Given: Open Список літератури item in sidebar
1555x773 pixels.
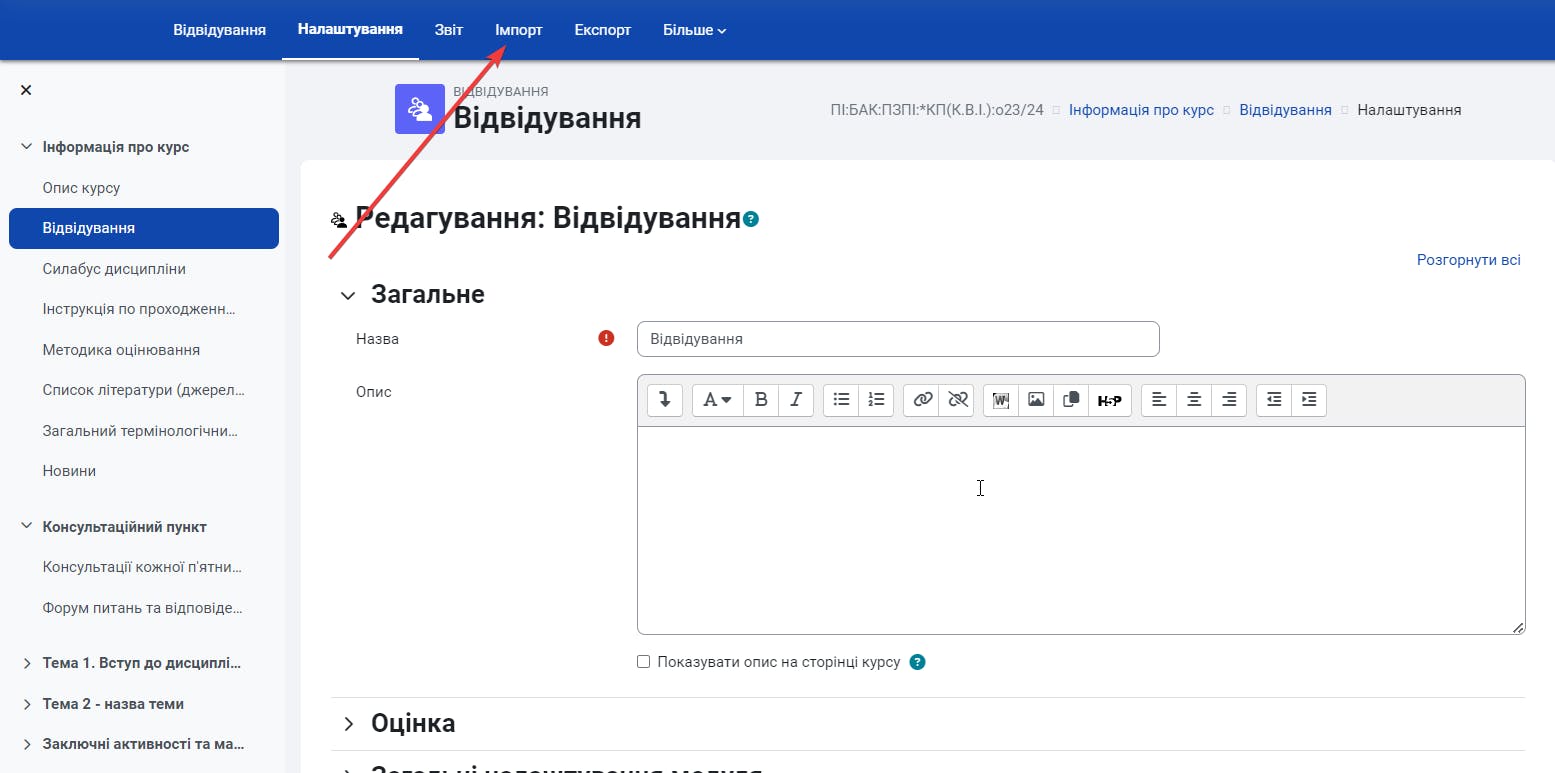Looking at the screenshot, I should point(144,390).
